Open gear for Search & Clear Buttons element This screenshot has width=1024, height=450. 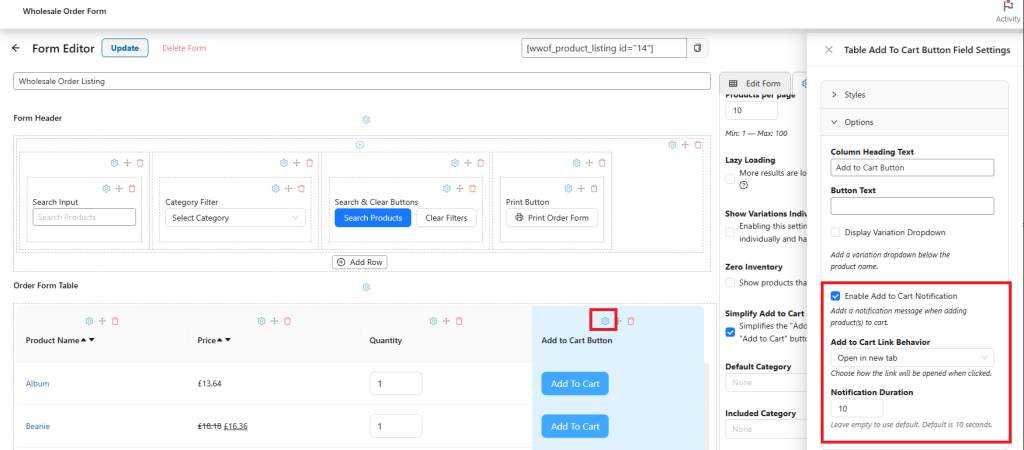pyautogui.click(x=447, y=188)
